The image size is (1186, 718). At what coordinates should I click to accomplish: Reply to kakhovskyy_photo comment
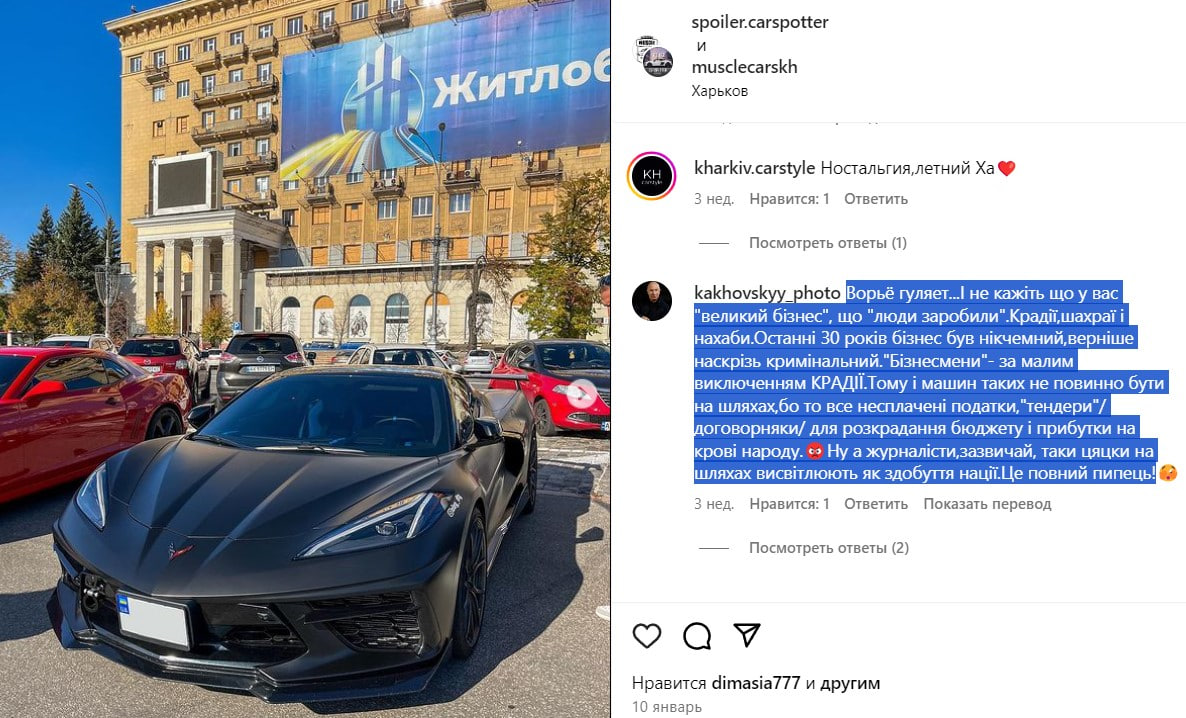(876, 504)
